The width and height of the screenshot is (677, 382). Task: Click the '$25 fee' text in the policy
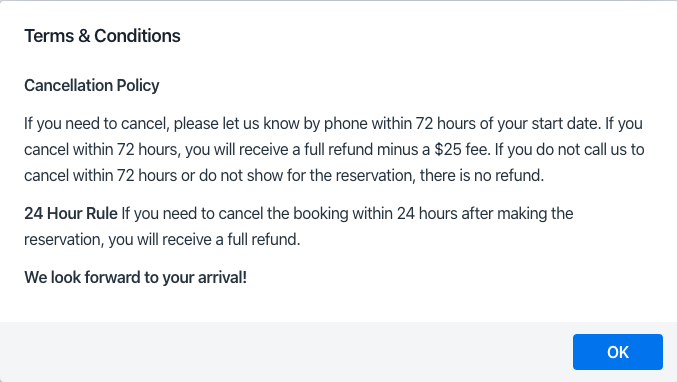coord(462,149)
